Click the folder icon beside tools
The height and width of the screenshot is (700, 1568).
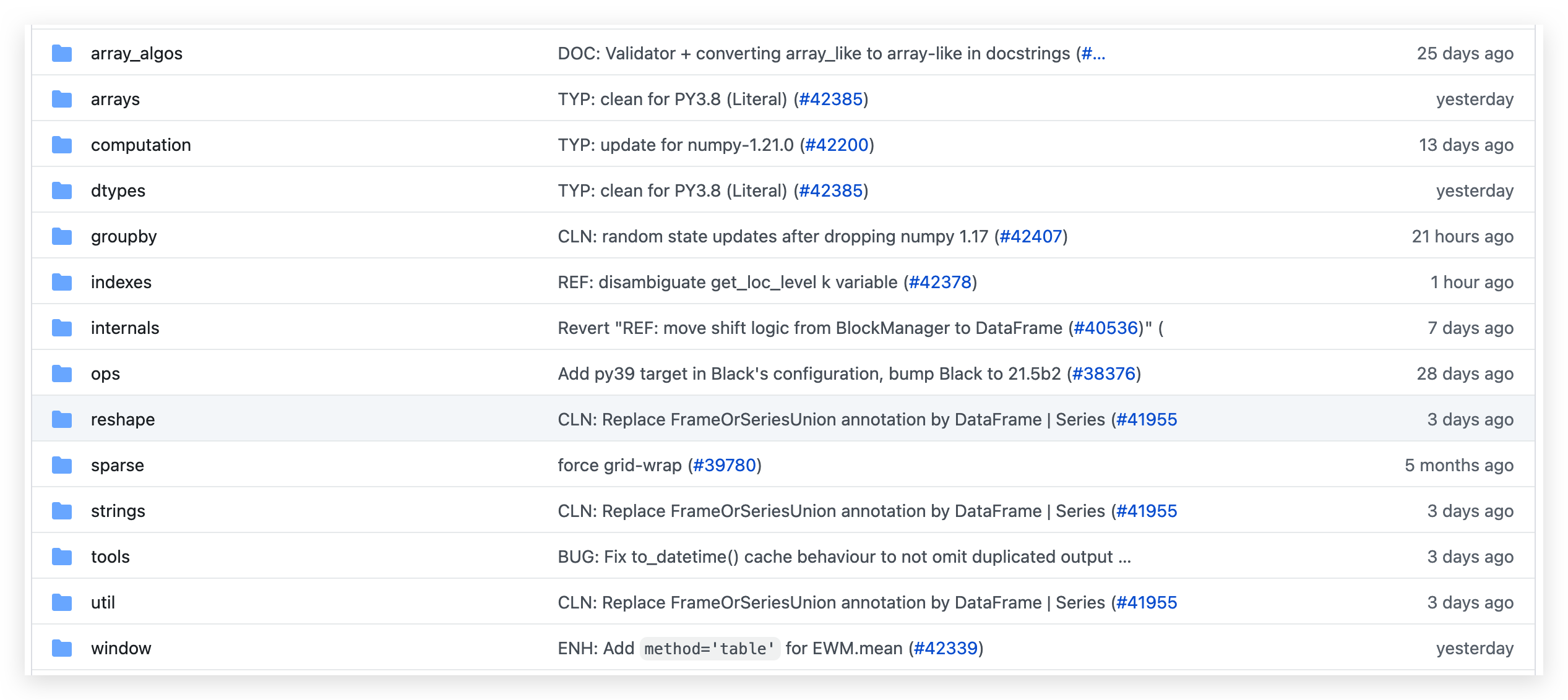(62, 557)
